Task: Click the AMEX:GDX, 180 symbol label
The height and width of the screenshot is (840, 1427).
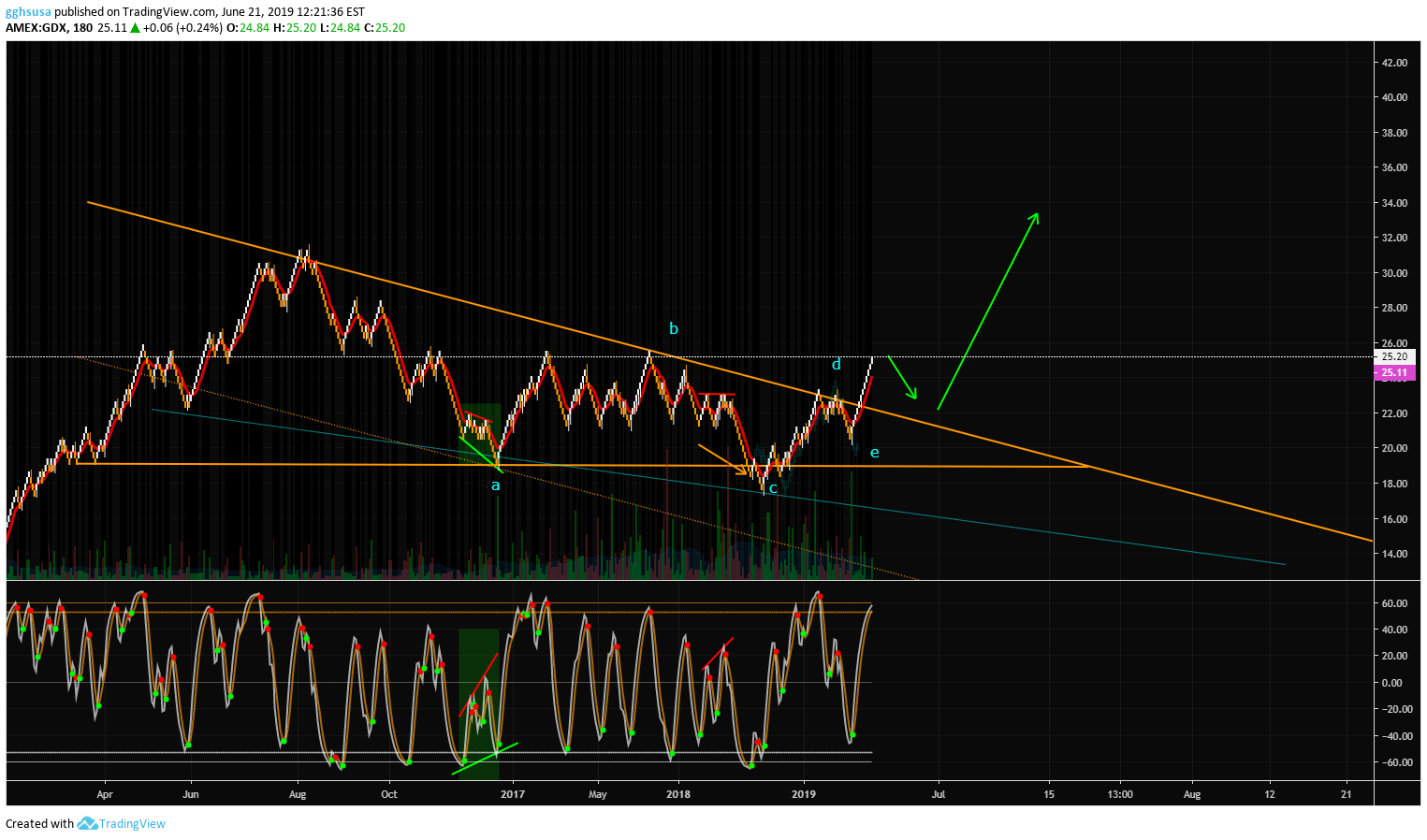Action: (x=50, y=28)
